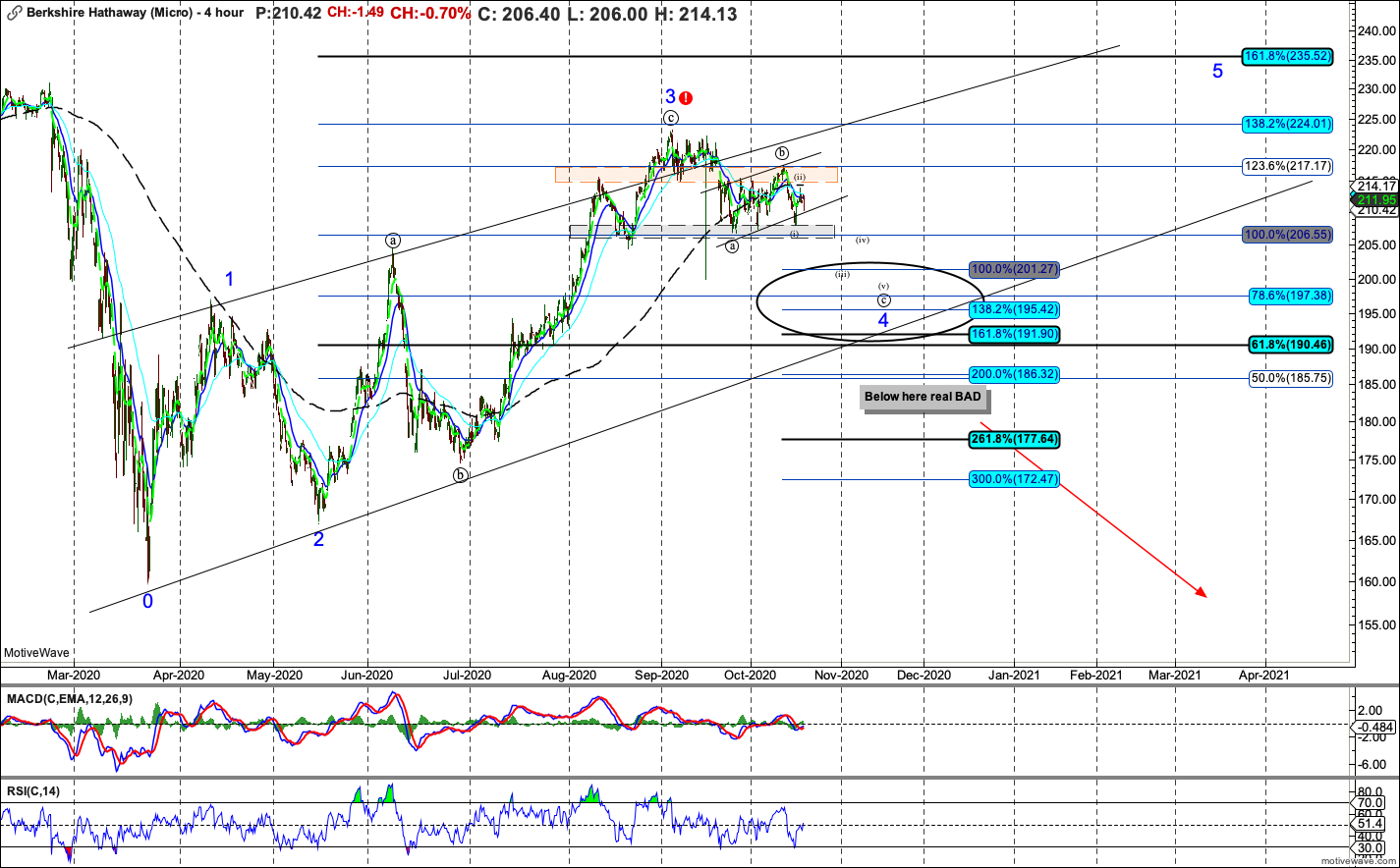Click the green 211.95 current price tag
The height and width of the screenshot is (868, 1400).
(1375, 199)
